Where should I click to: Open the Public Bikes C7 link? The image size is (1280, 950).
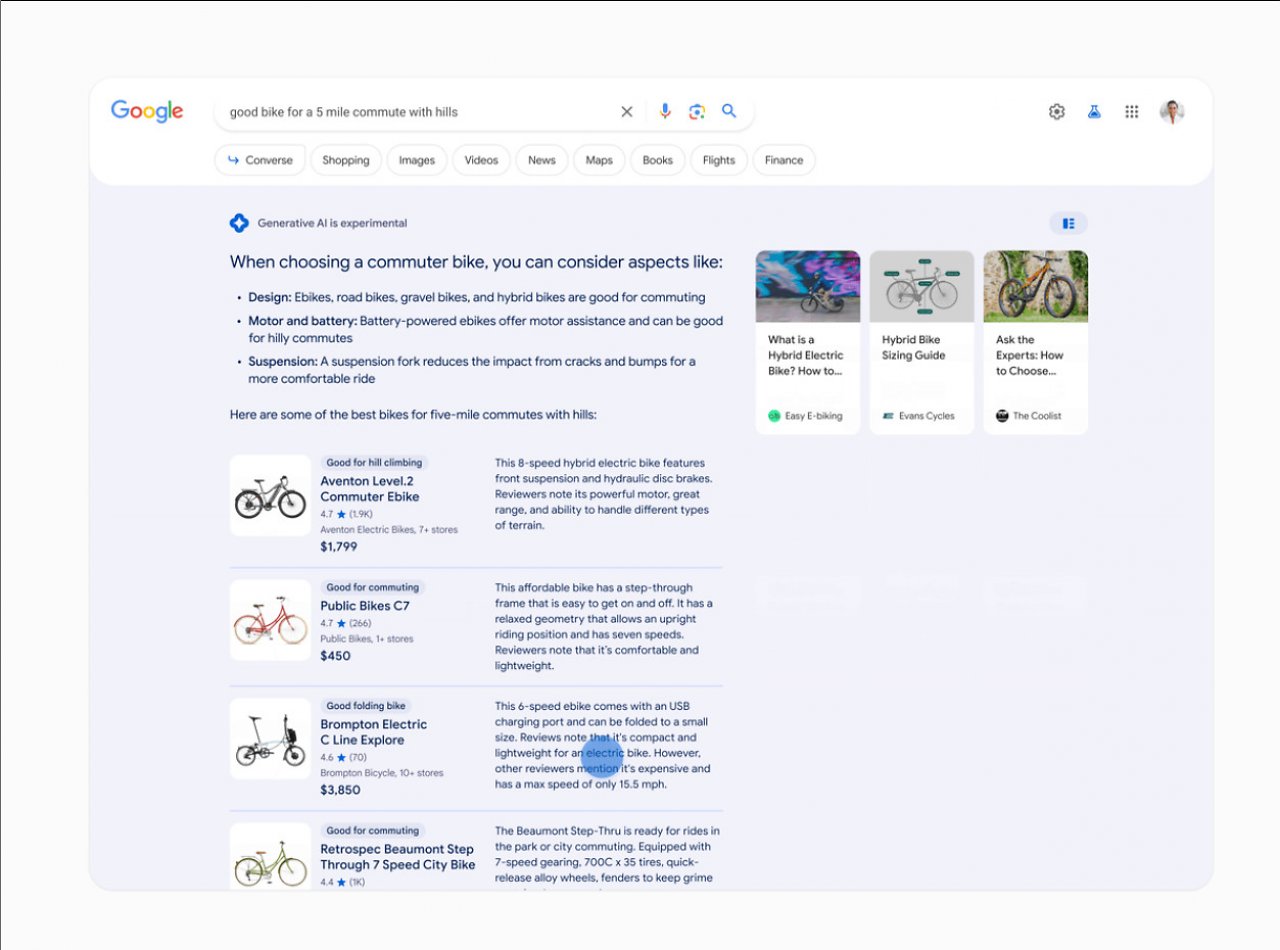pyautogui.click(x=365, y=606)
